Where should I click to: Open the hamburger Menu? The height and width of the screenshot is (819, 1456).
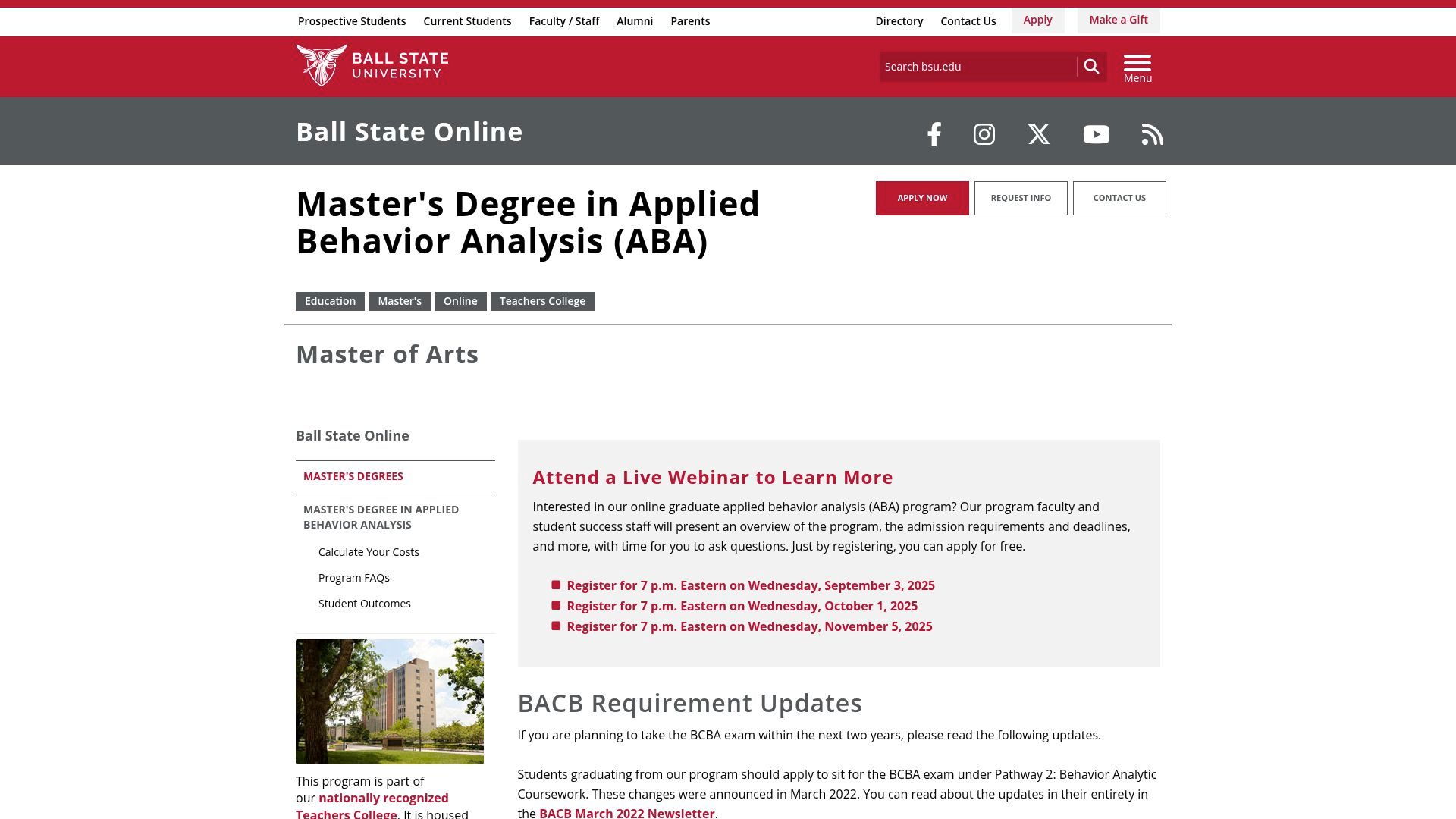1137,64
